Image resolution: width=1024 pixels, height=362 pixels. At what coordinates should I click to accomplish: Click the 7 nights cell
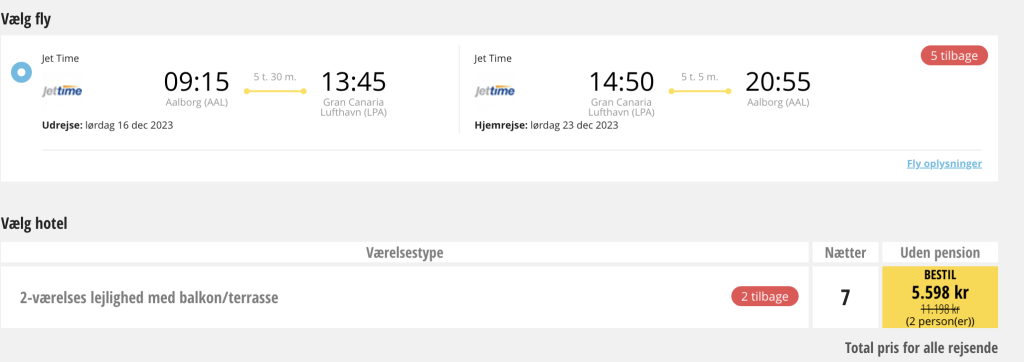tap(845, 297)
